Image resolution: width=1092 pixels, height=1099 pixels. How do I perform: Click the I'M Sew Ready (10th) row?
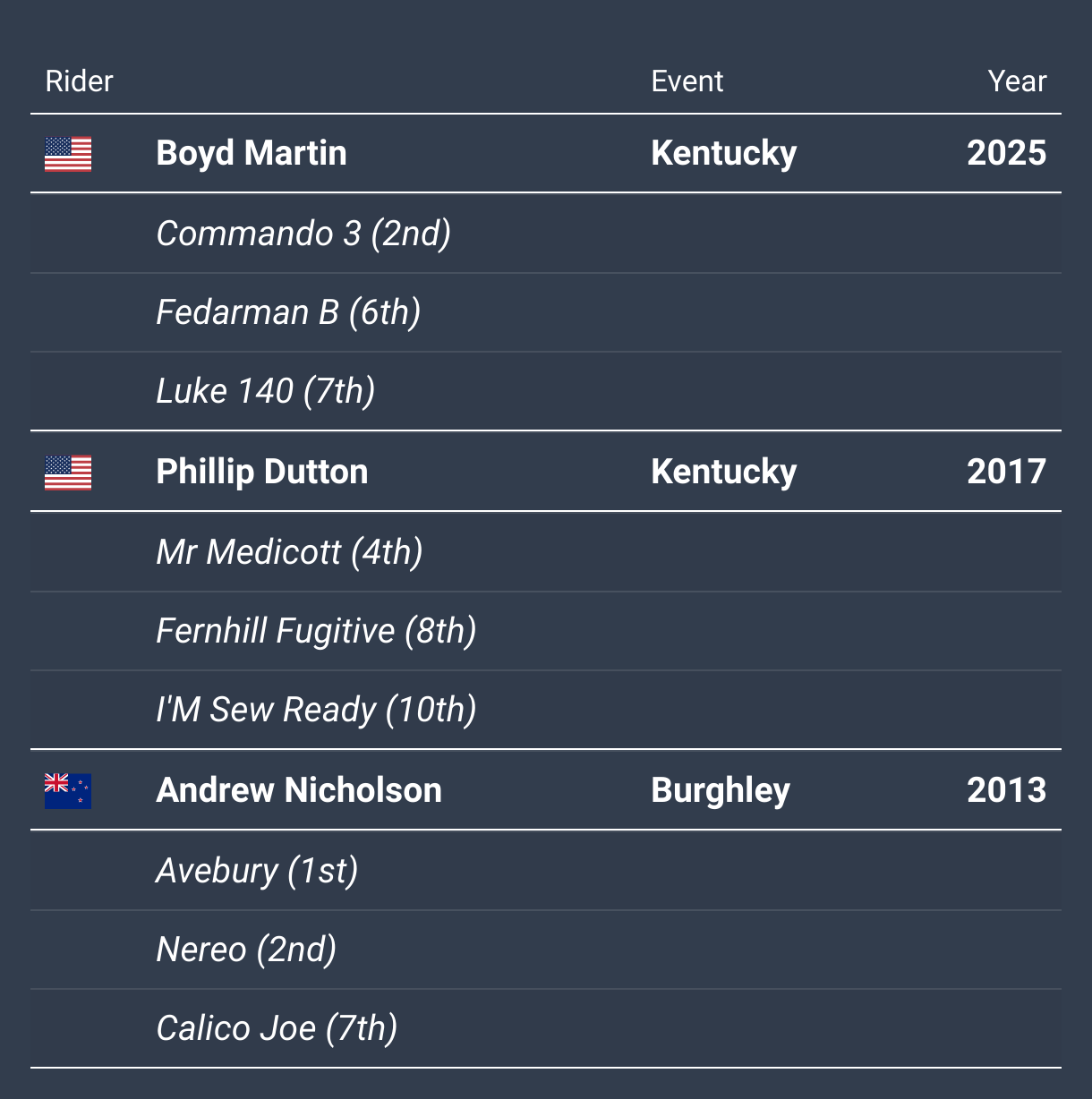pos(546,710)
